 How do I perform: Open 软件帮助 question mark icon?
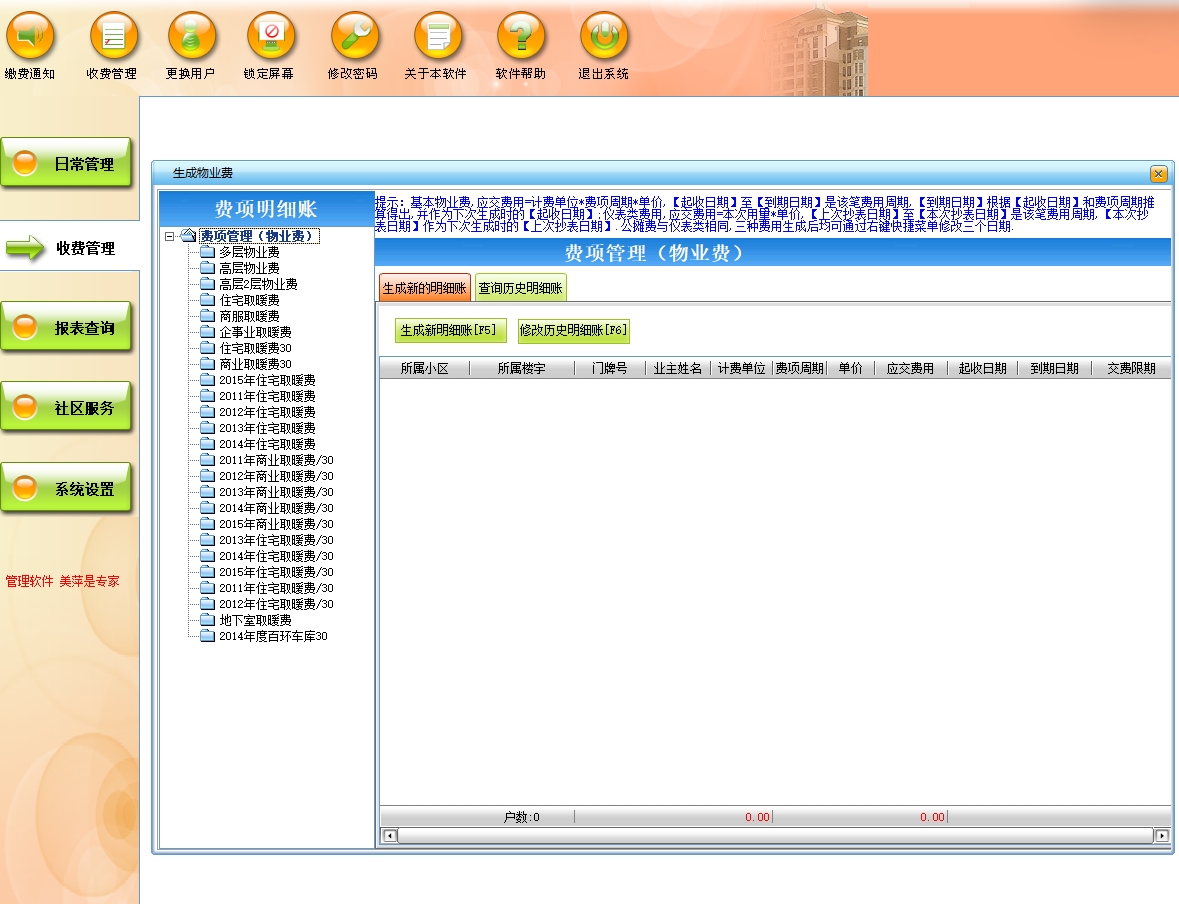pyautogui.click(x=521, y=38)
